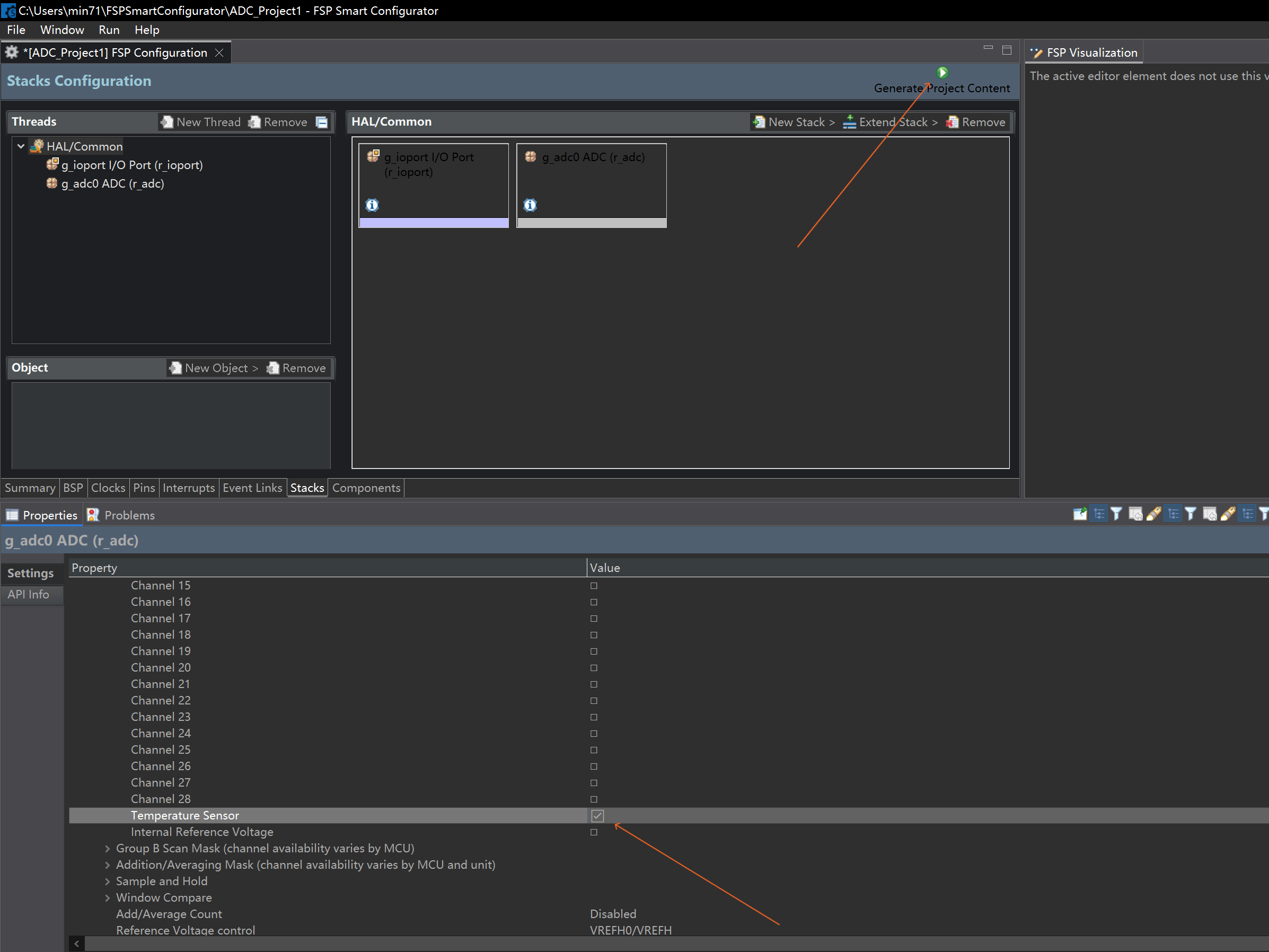Click Generate Project Content button
This screenshot has width=1269, height=952.
point(941,81)
